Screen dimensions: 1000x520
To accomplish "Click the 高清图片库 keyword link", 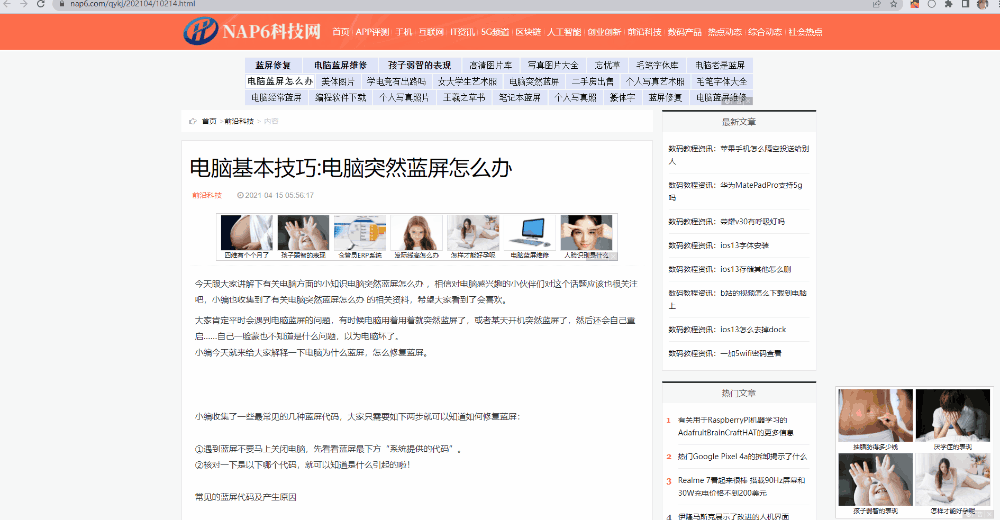I will click(x=490, y=65).
